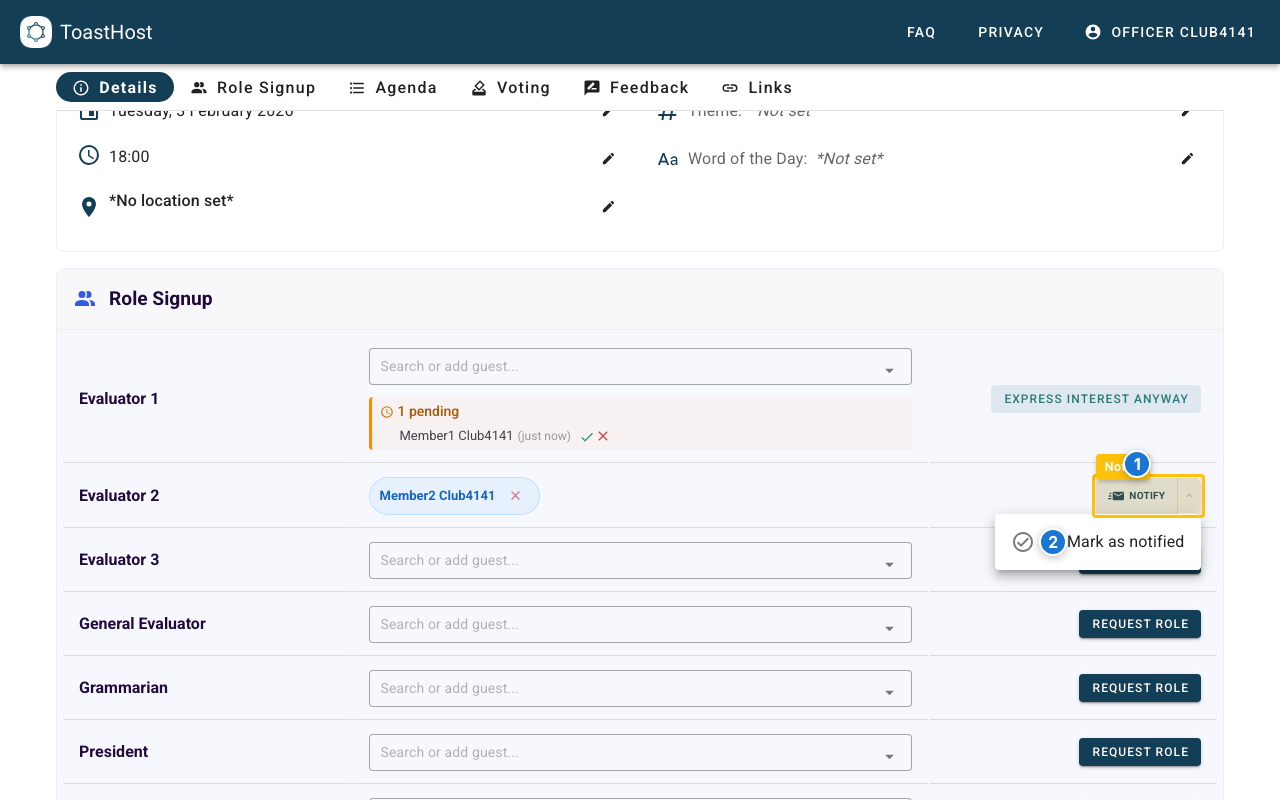Edit the location using its pencil icon
The height and width of the screenshot is (800, 1280).
click(x=608, y=207)
